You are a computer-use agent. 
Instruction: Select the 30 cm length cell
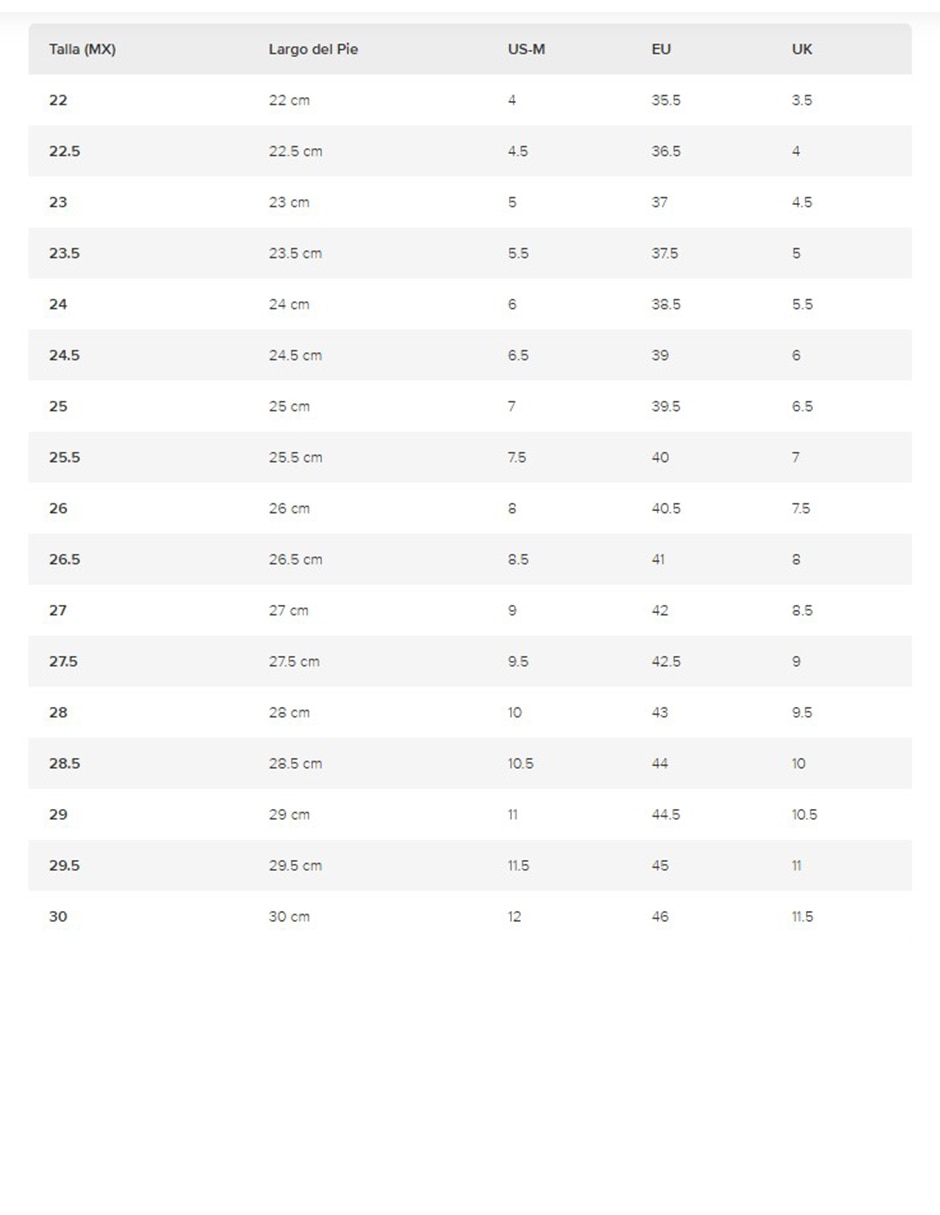[289, 916]
